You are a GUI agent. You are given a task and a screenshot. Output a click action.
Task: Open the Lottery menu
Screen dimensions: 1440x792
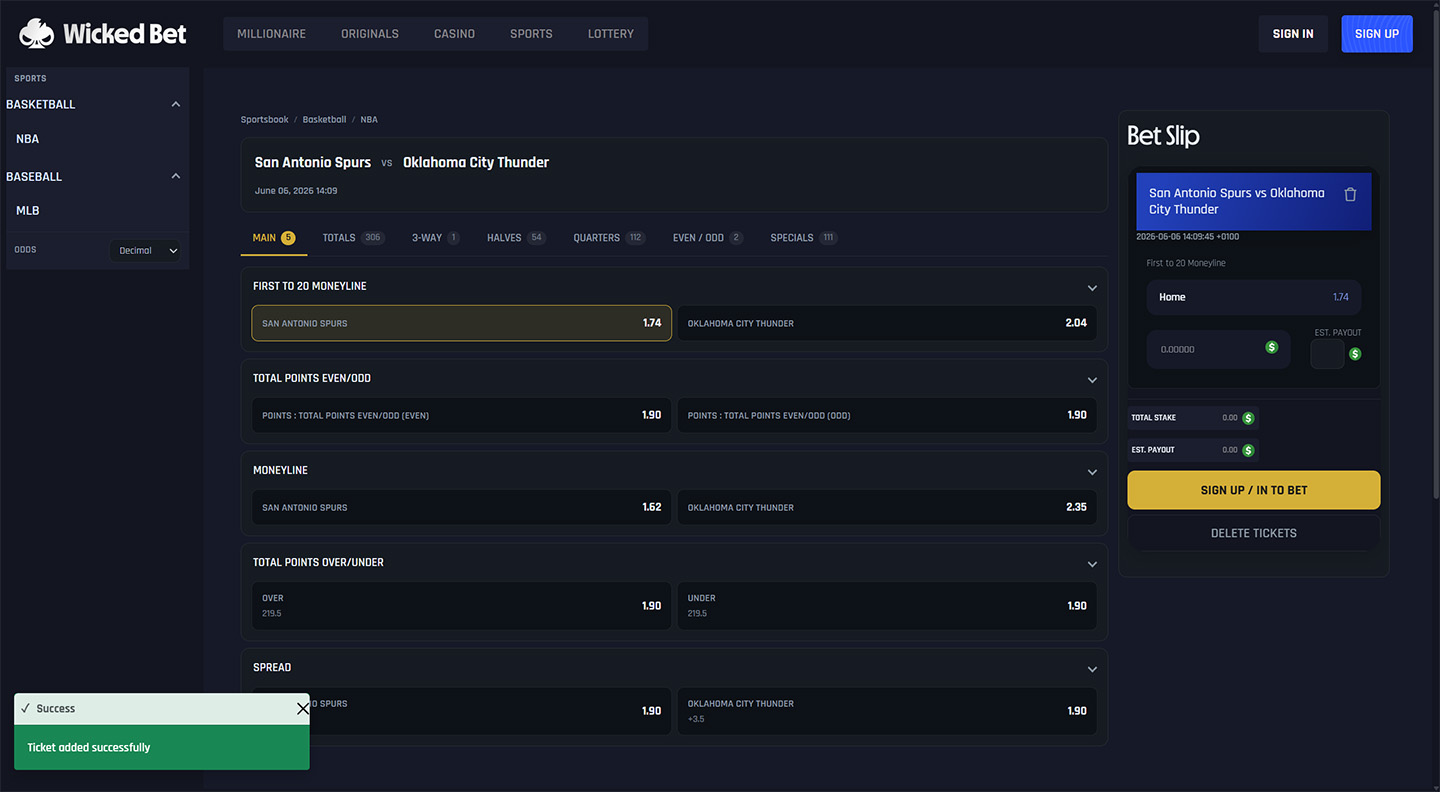click(x=611, y=34)
